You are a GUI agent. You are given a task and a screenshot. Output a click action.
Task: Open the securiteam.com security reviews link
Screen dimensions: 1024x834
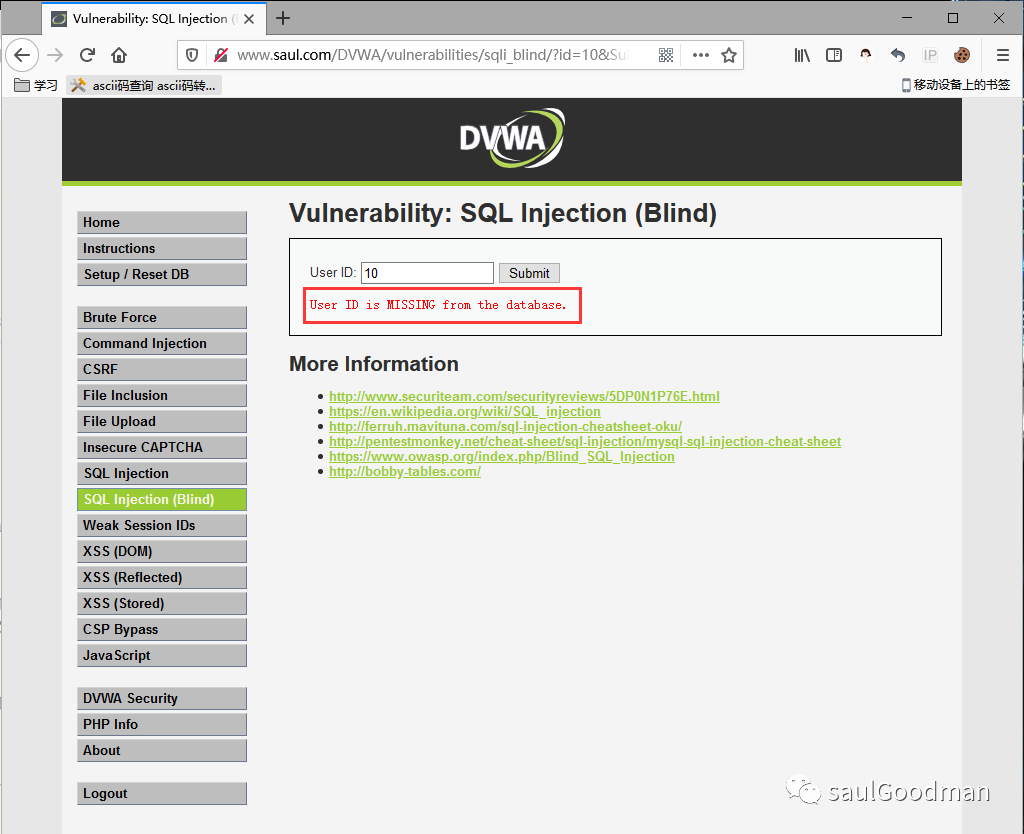click(524, 396)
